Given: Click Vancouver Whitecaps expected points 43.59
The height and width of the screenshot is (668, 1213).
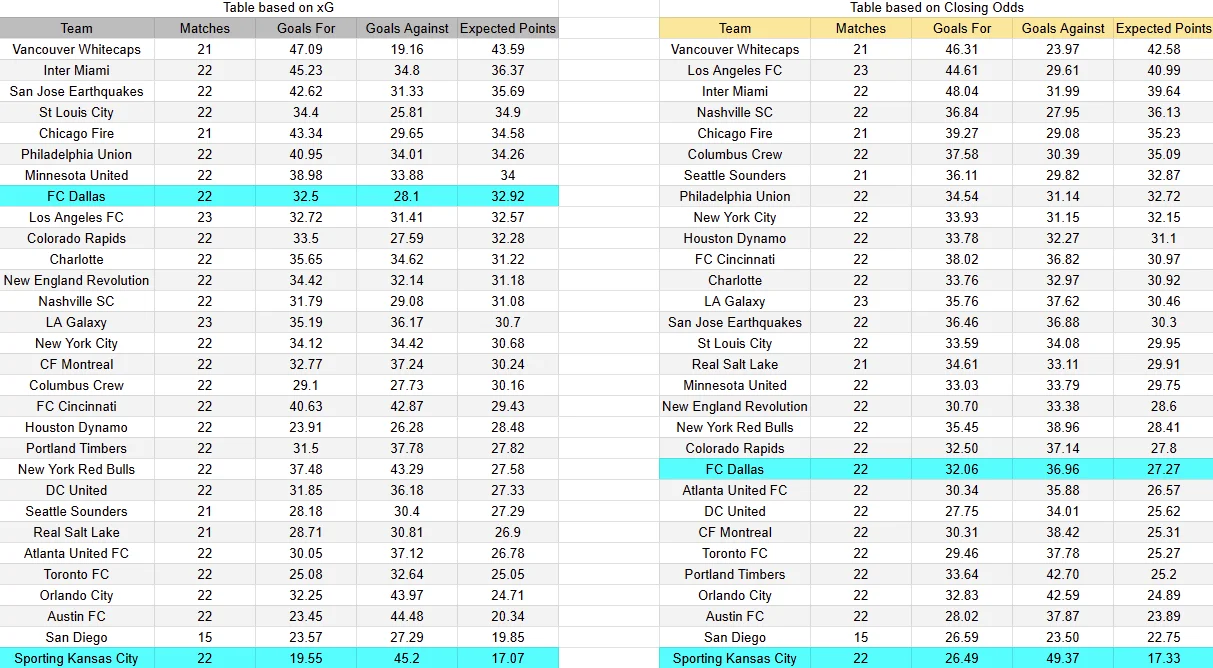Looking at the screenshot, I should tap(508, 49).
